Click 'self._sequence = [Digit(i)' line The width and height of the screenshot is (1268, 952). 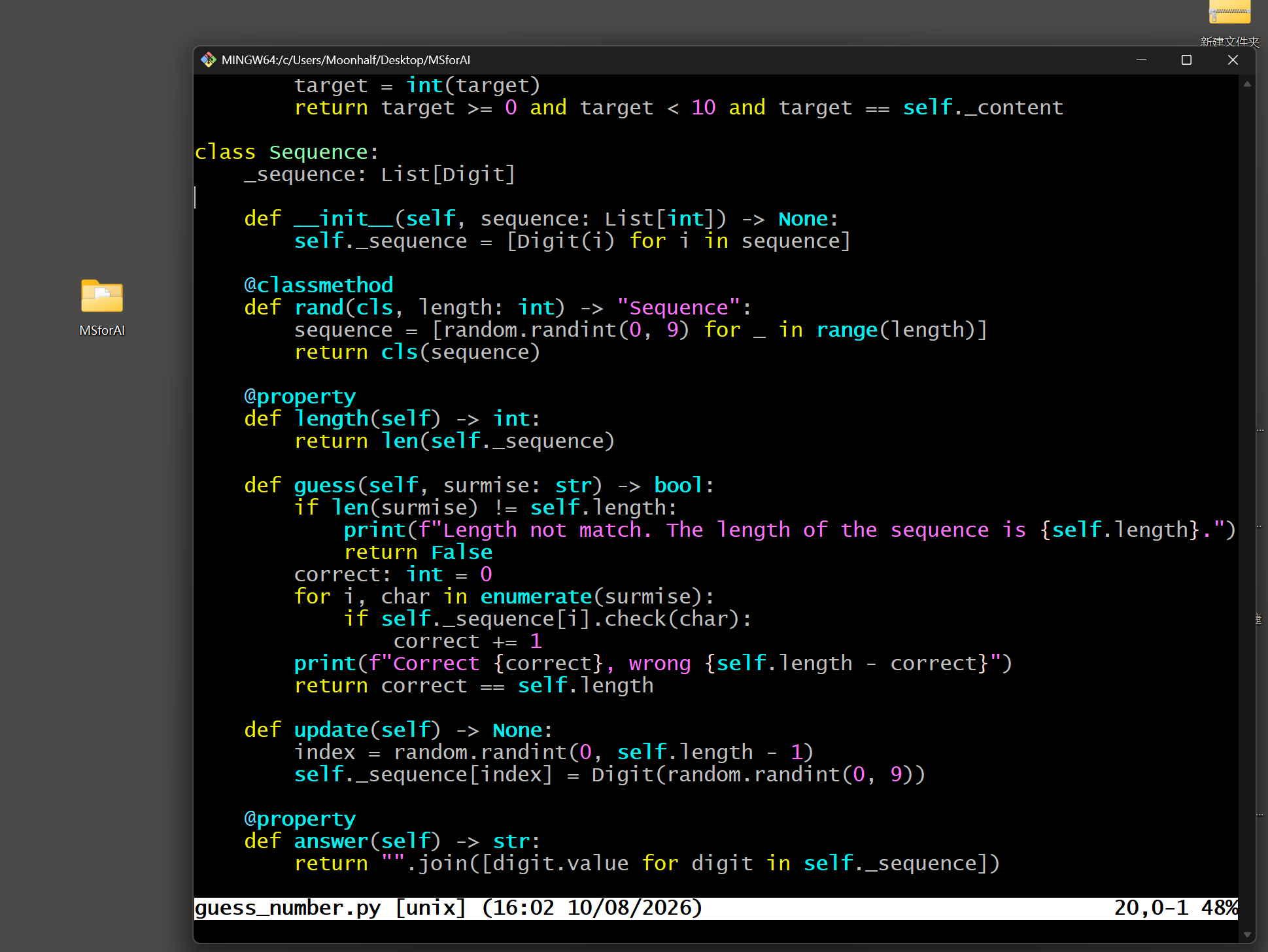point(572,241)
